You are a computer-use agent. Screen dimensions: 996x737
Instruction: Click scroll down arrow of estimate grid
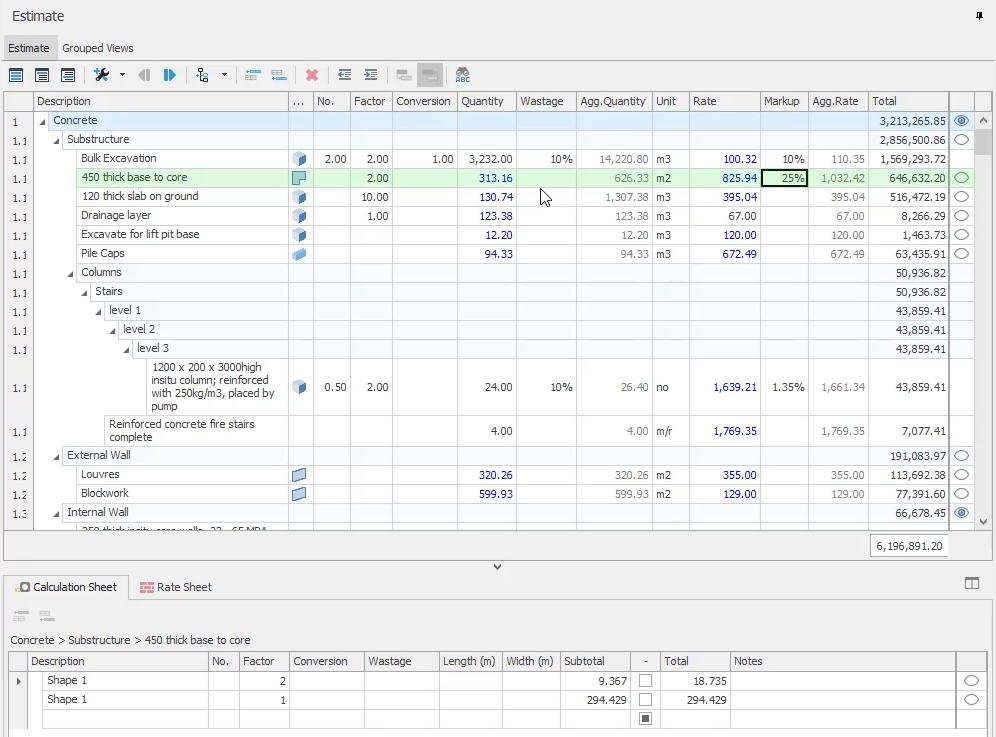(983, 522)
